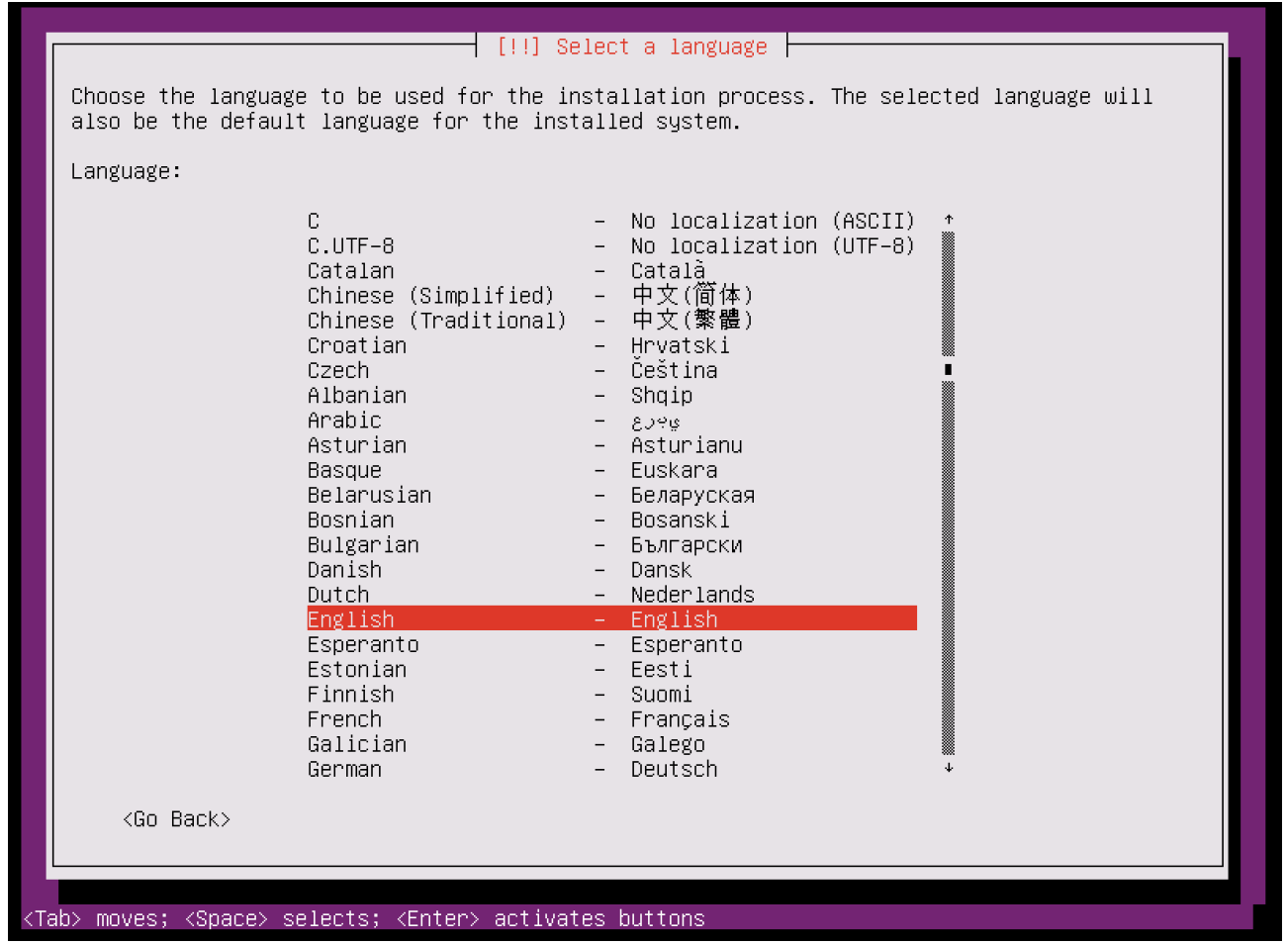The height and width of the screenshot is (945, 1288).
Task: Select Danish language entry
Action: click(x=611, y=570)
